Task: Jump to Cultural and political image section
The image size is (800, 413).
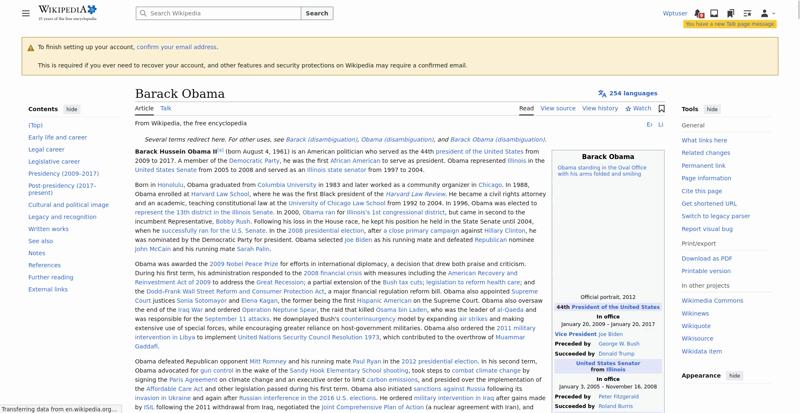Action: point(68,205)
